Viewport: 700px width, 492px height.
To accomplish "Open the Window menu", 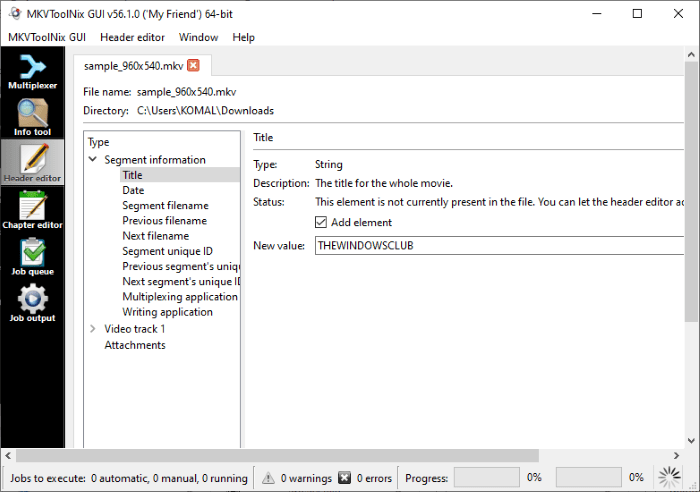I will click(x=198, y=37).
